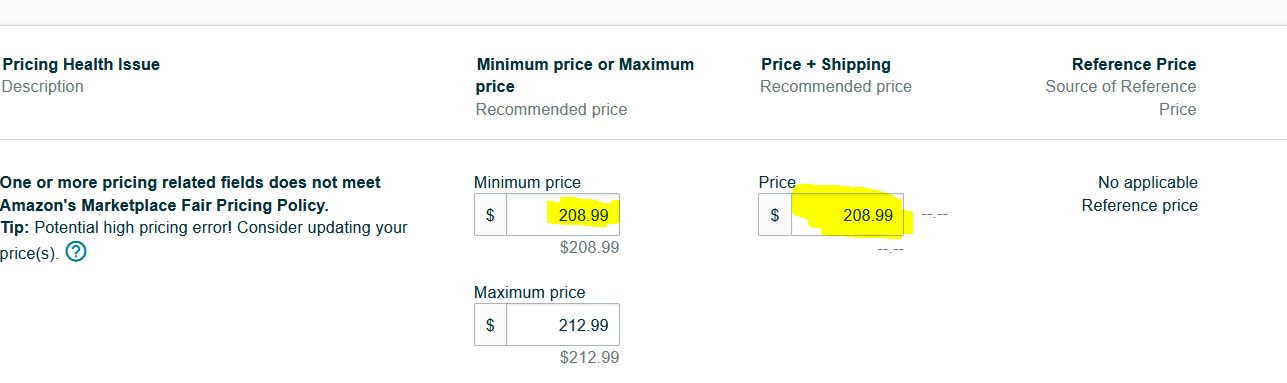Click the dashes shipping value beside Price

click(934, 215)
